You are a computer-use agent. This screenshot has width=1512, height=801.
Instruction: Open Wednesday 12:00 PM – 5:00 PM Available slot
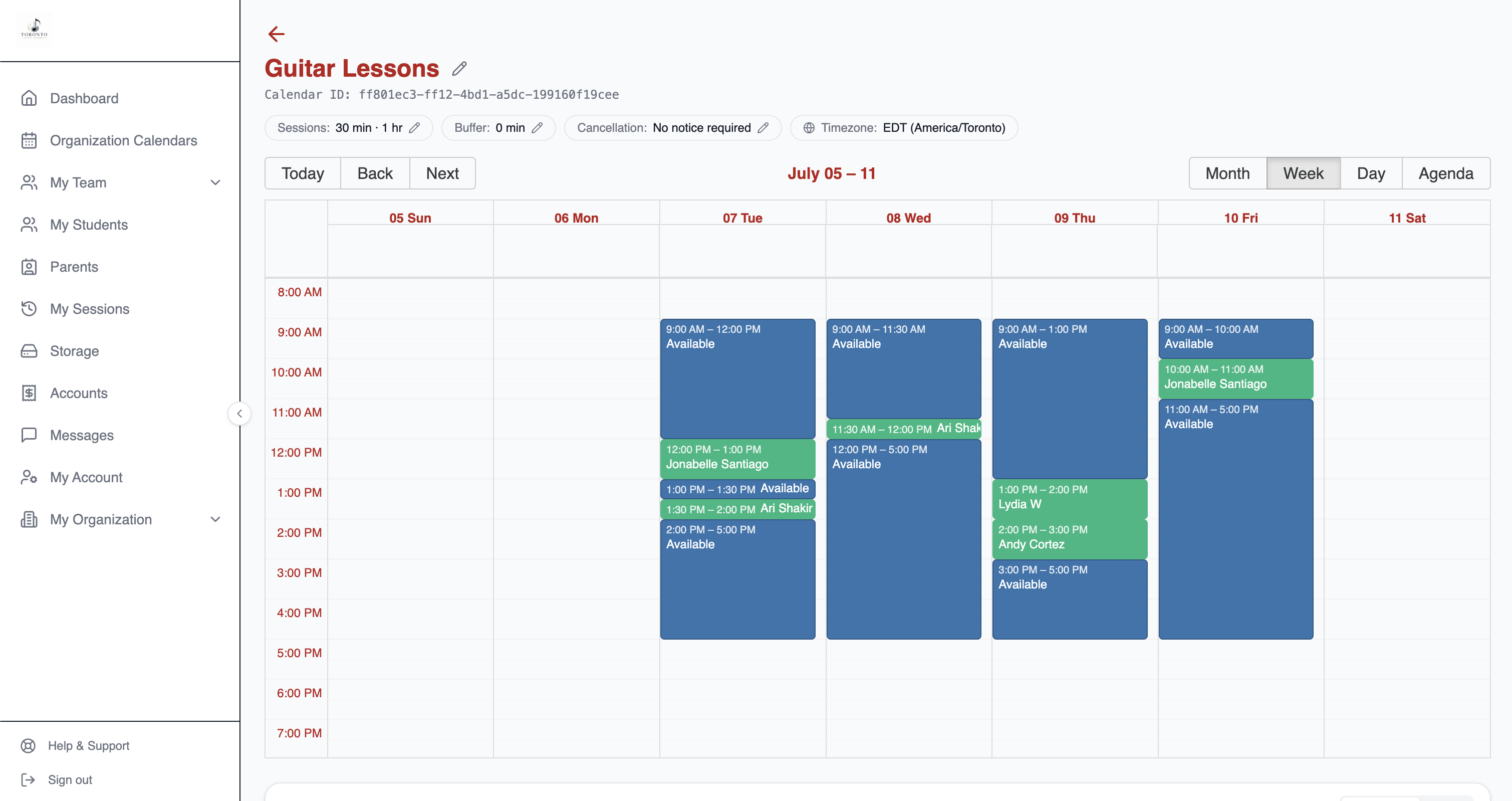coord(903,539)
